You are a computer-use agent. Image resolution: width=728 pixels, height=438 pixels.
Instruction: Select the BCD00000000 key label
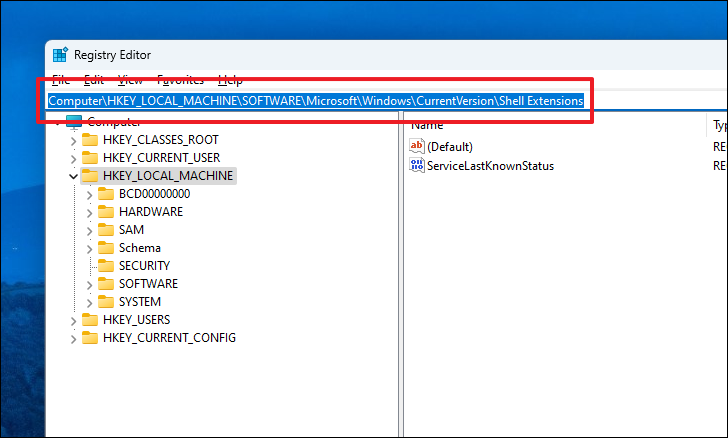point(155,194)
